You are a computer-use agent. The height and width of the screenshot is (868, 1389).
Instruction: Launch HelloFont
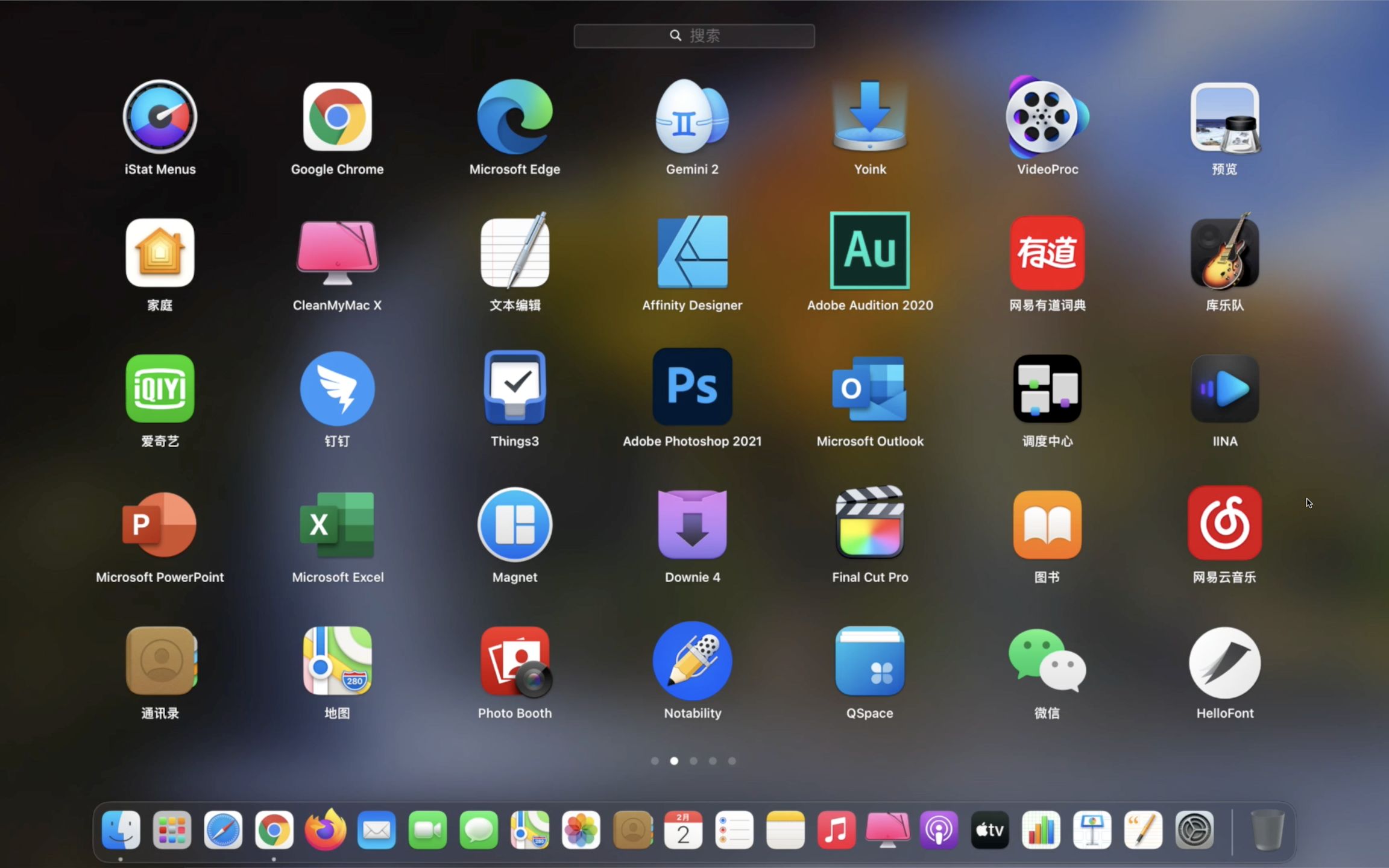click(1224, 662)
